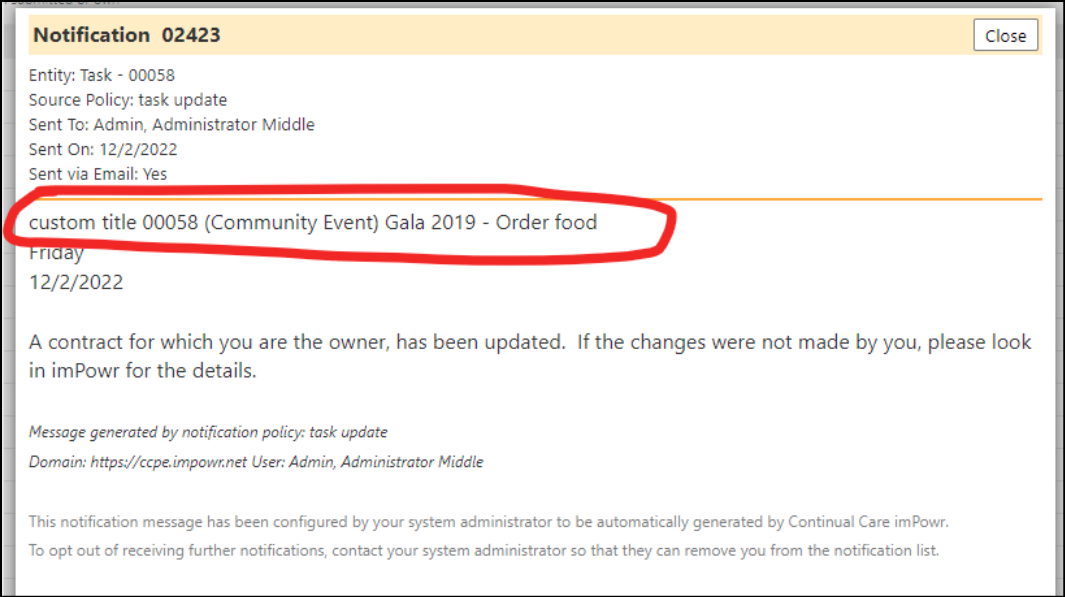
Task: Click the User Admin, Administrator Middle text
Action: click(x=367, y=463)
